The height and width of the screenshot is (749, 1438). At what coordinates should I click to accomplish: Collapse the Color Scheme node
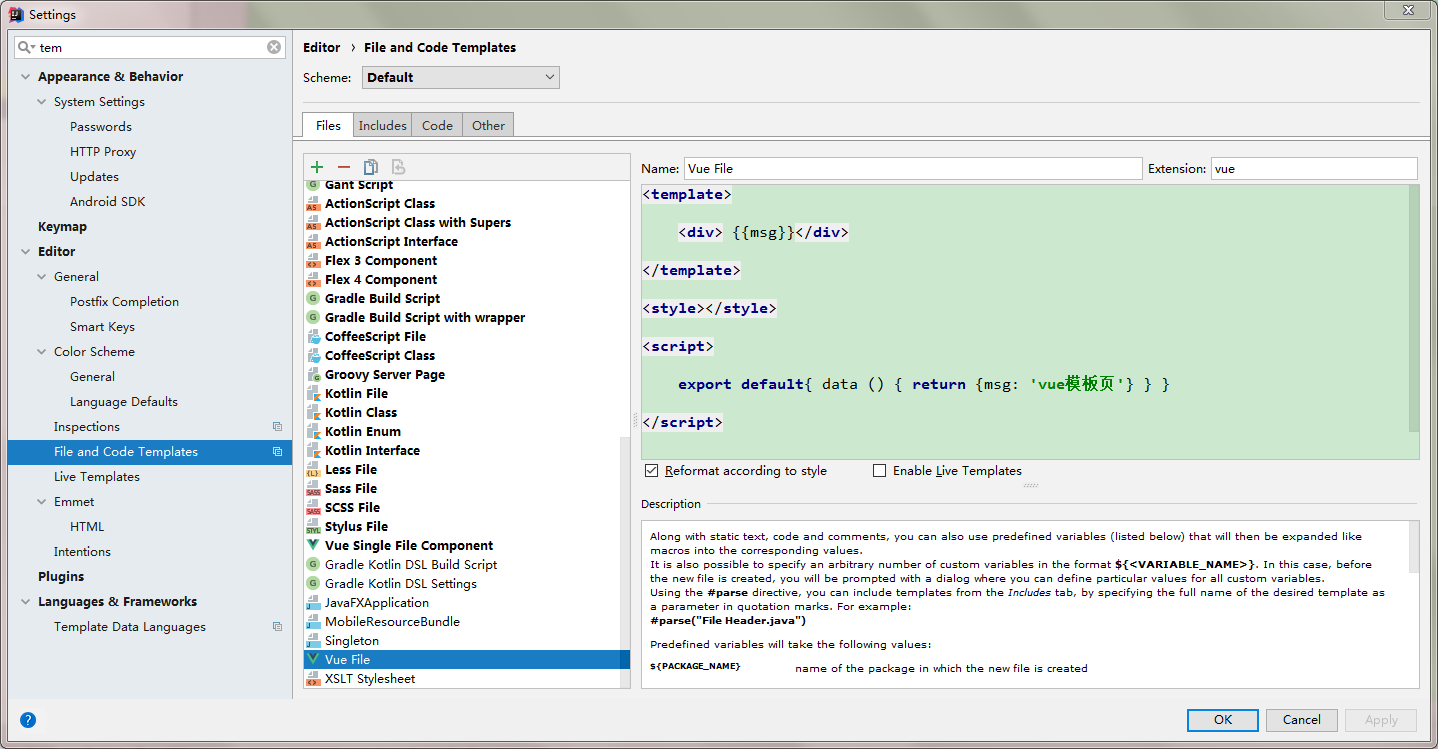[41, 352]
